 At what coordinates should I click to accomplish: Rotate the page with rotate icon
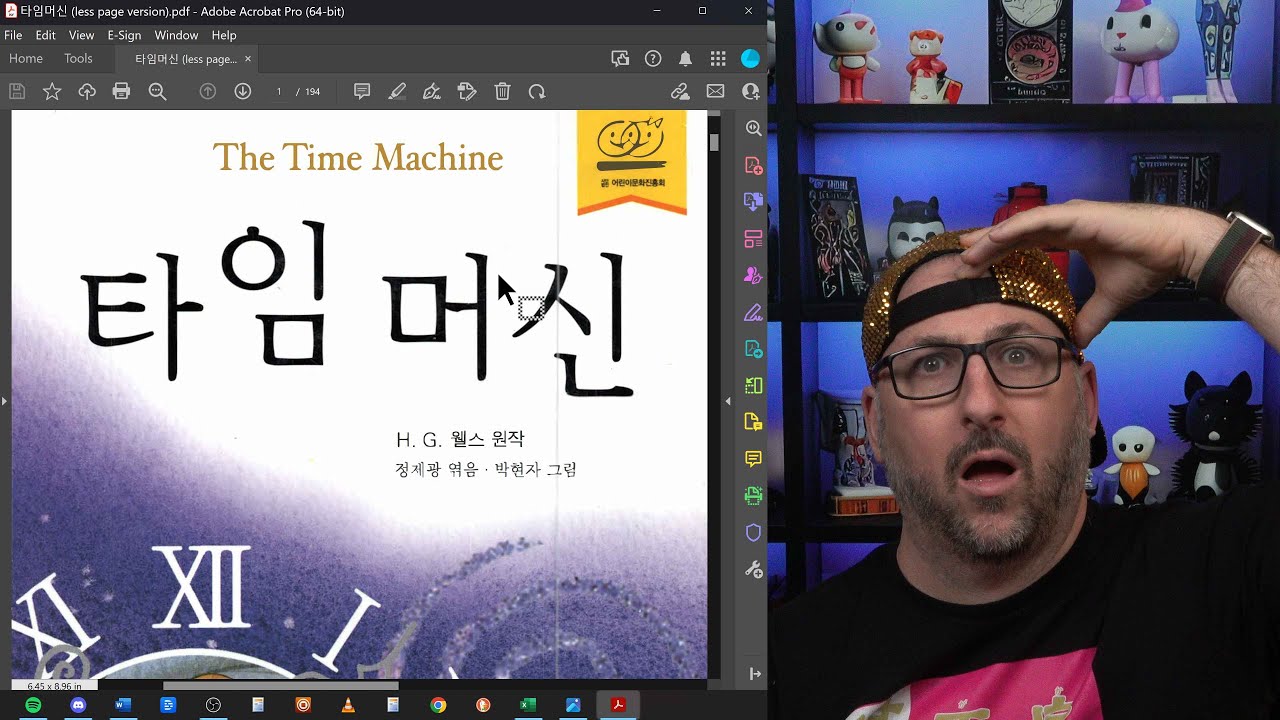[537, 92]
